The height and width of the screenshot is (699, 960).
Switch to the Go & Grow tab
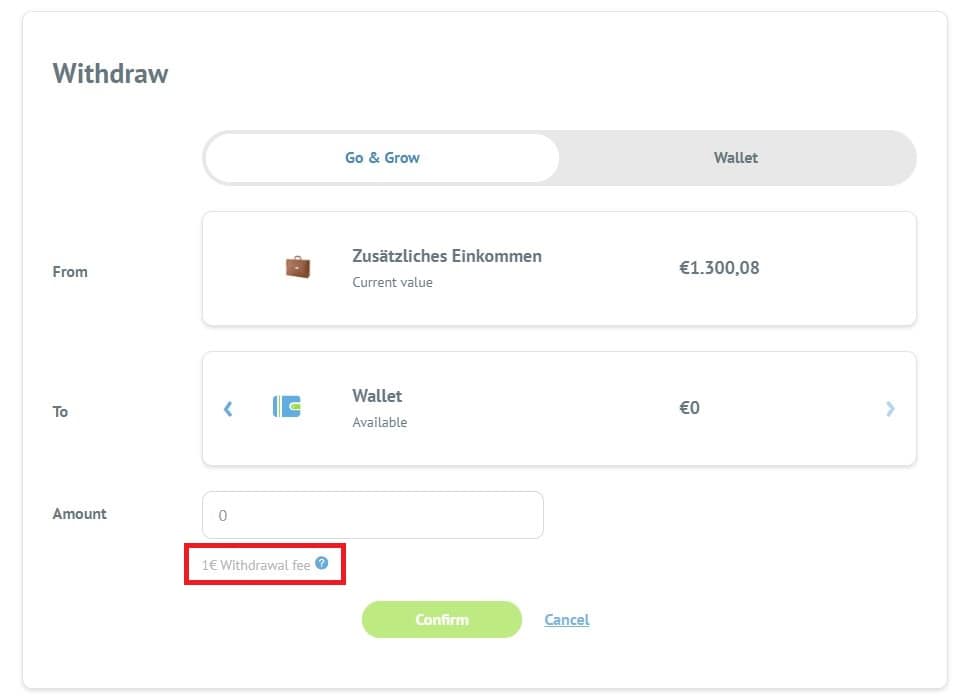click(x=382, y=158)
